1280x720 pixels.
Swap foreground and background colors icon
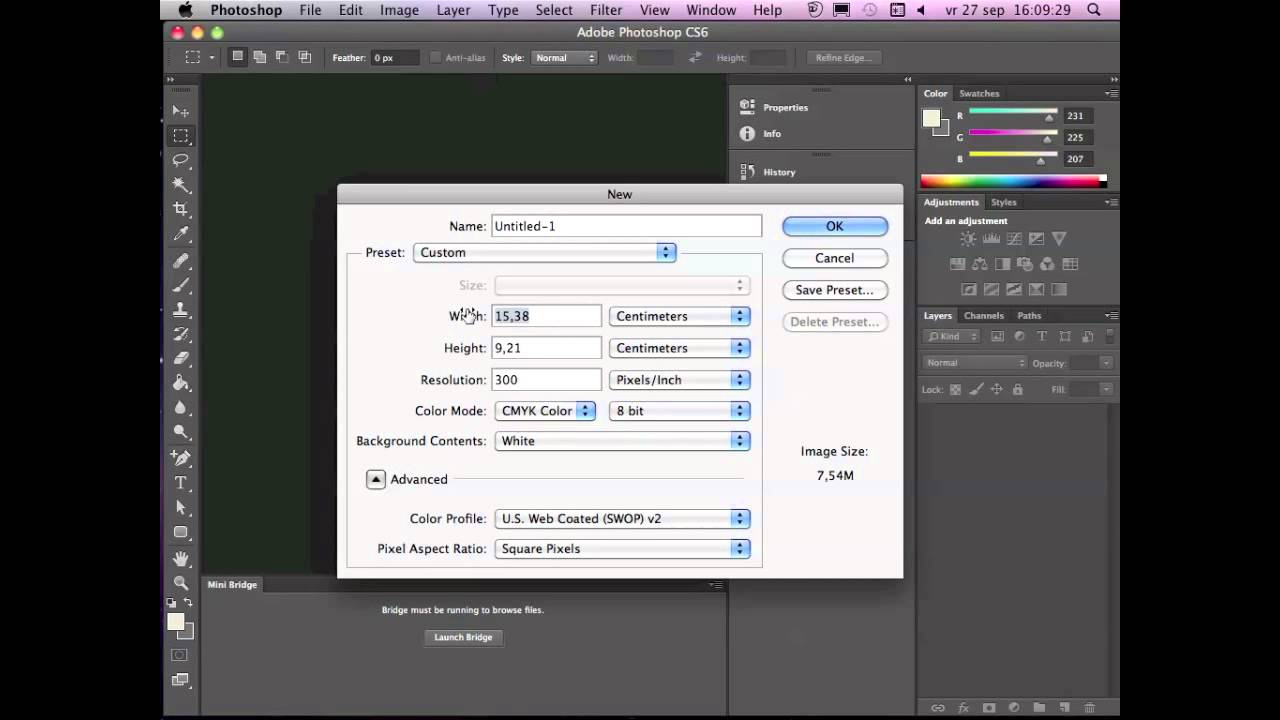188,604
